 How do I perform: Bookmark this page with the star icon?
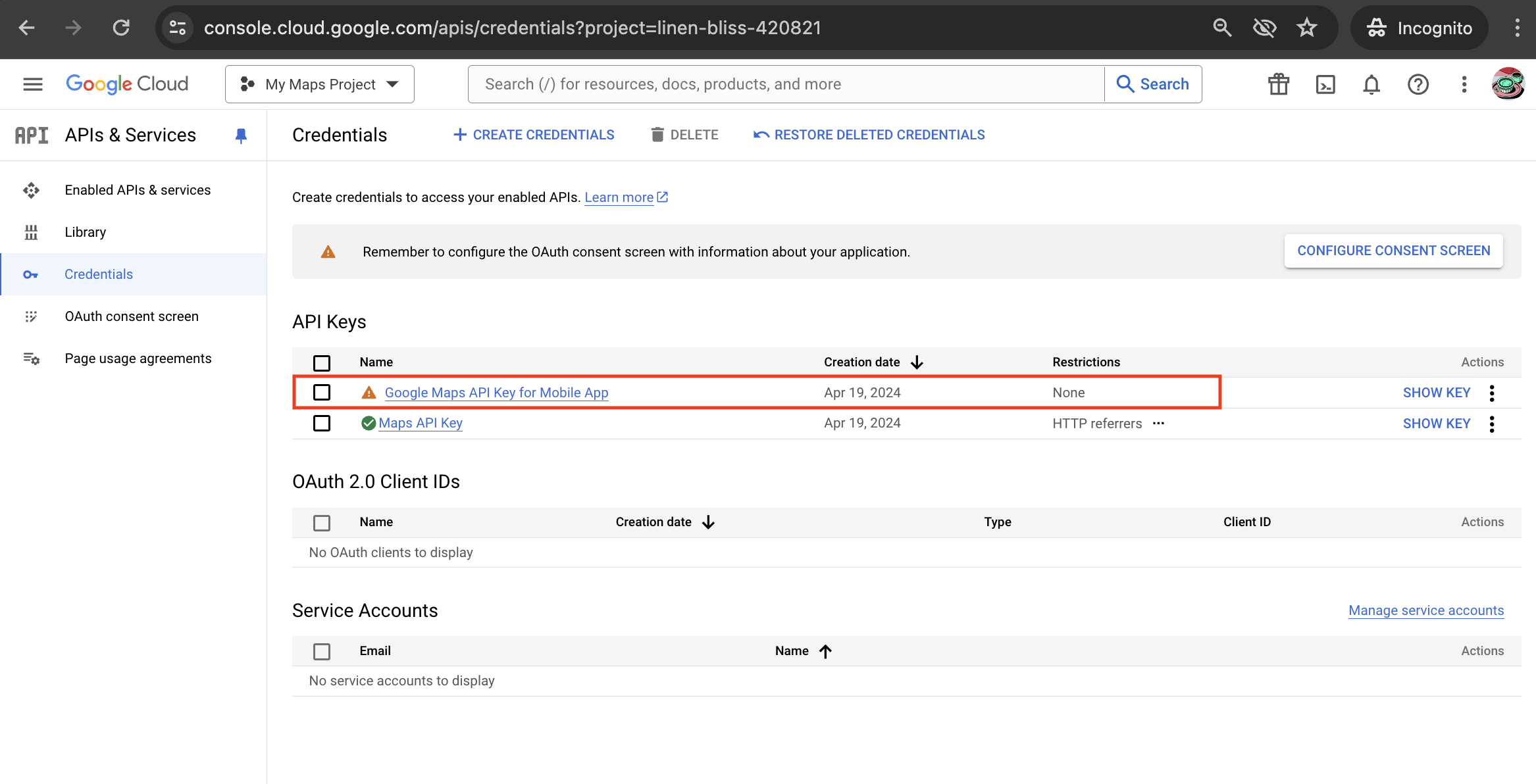point(1307,28)
